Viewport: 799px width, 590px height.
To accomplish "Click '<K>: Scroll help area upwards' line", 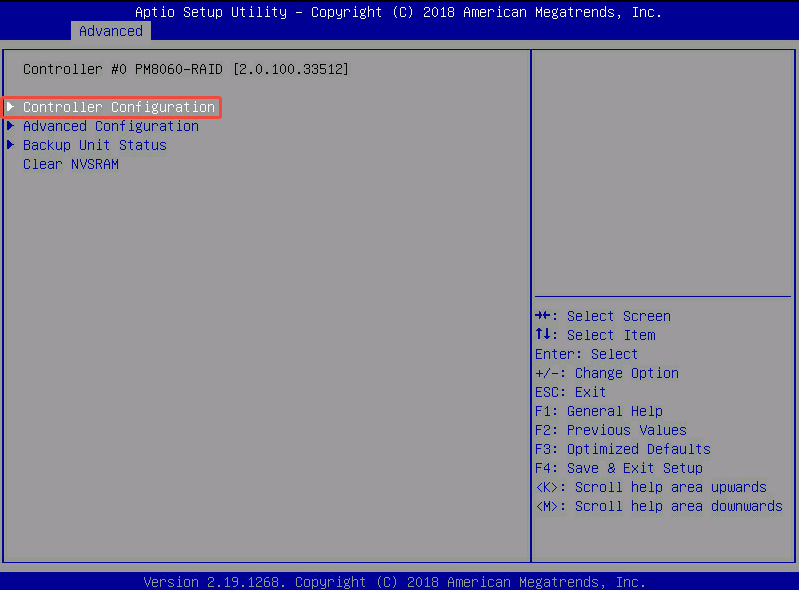I will (x=651, y=487).
